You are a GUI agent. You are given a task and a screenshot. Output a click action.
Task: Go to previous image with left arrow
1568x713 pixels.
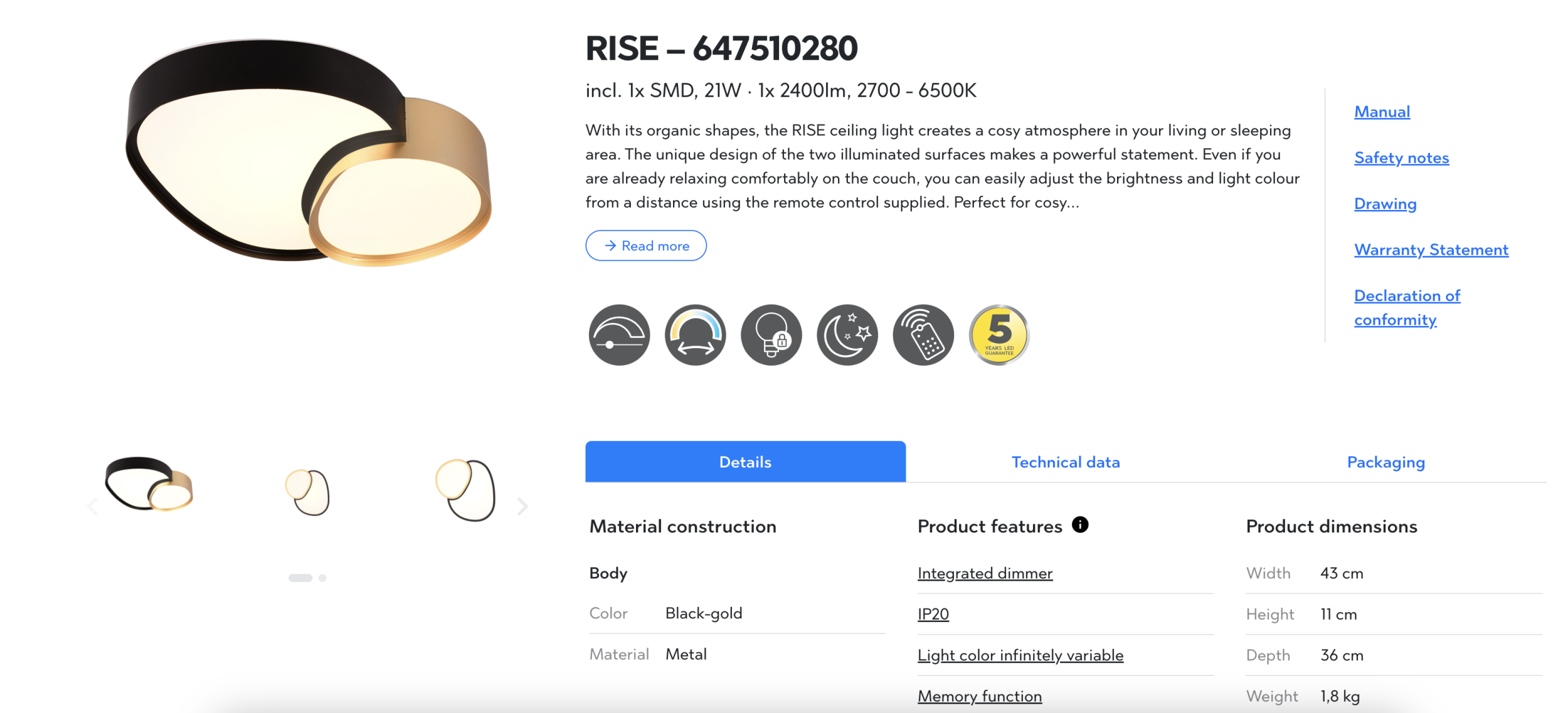[x=93, y=506]
